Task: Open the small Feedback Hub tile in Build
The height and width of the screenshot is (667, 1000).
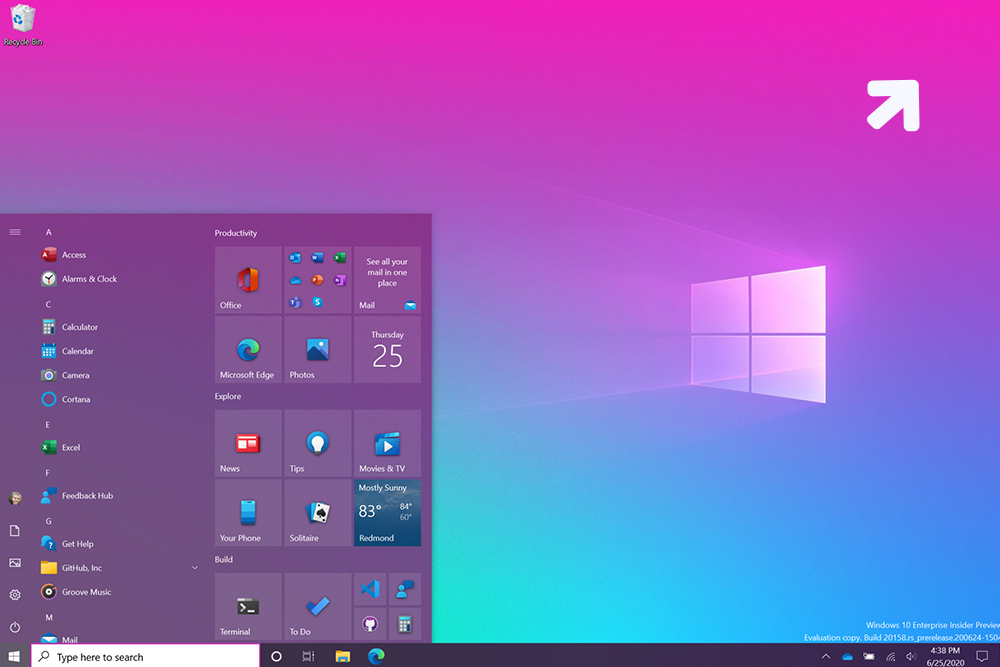Action: [x=404, y=589]
